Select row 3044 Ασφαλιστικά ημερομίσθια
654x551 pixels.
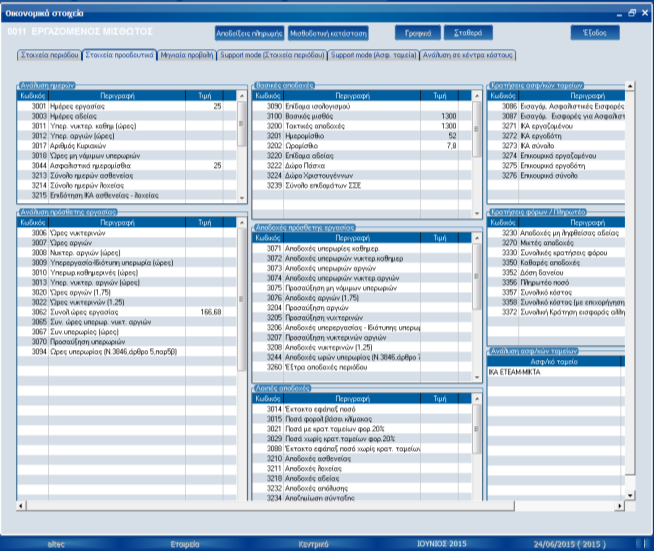(x=127, y=166)
